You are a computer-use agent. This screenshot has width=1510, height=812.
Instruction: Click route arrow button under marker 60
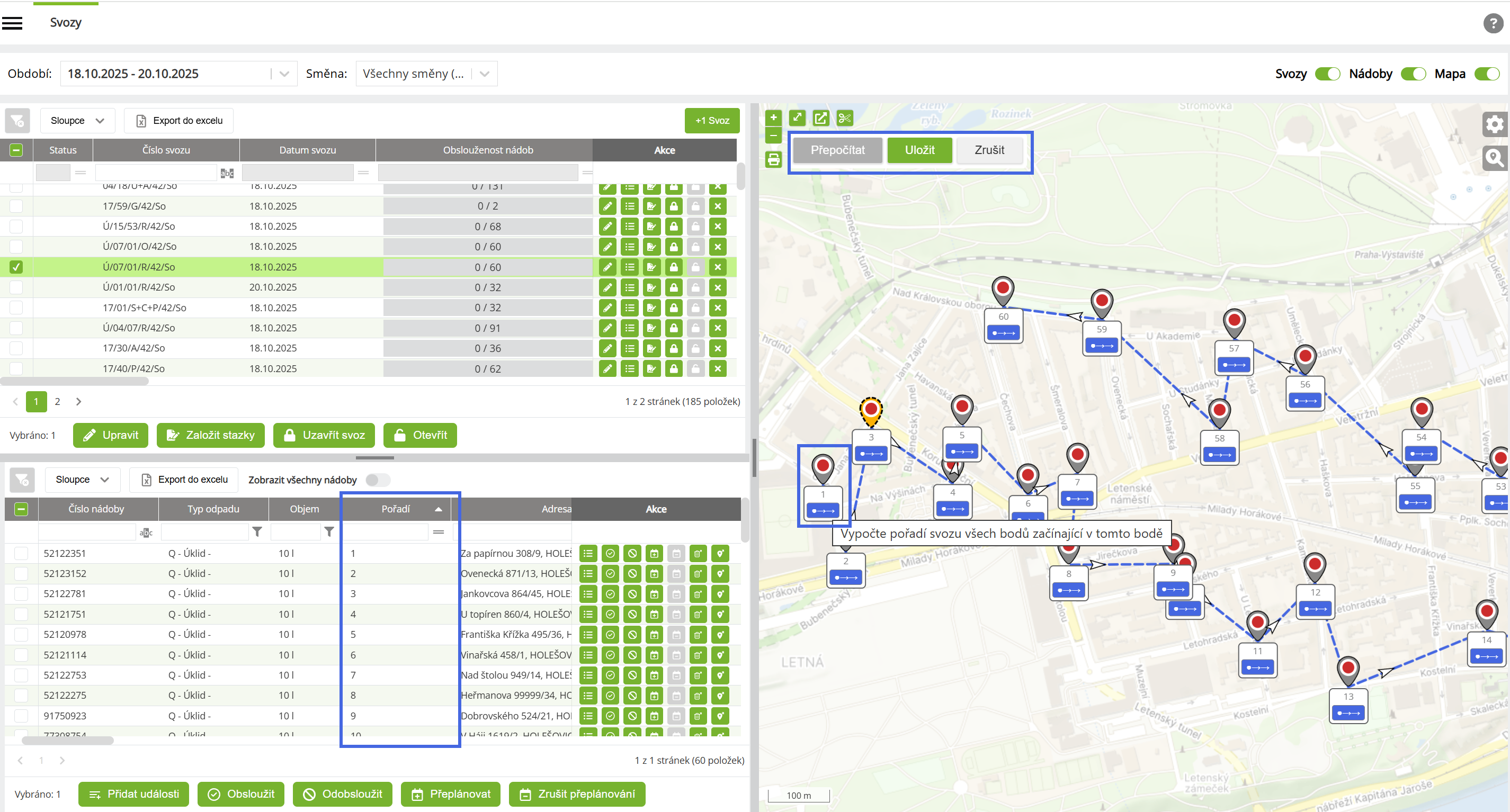coord(1003,333)
